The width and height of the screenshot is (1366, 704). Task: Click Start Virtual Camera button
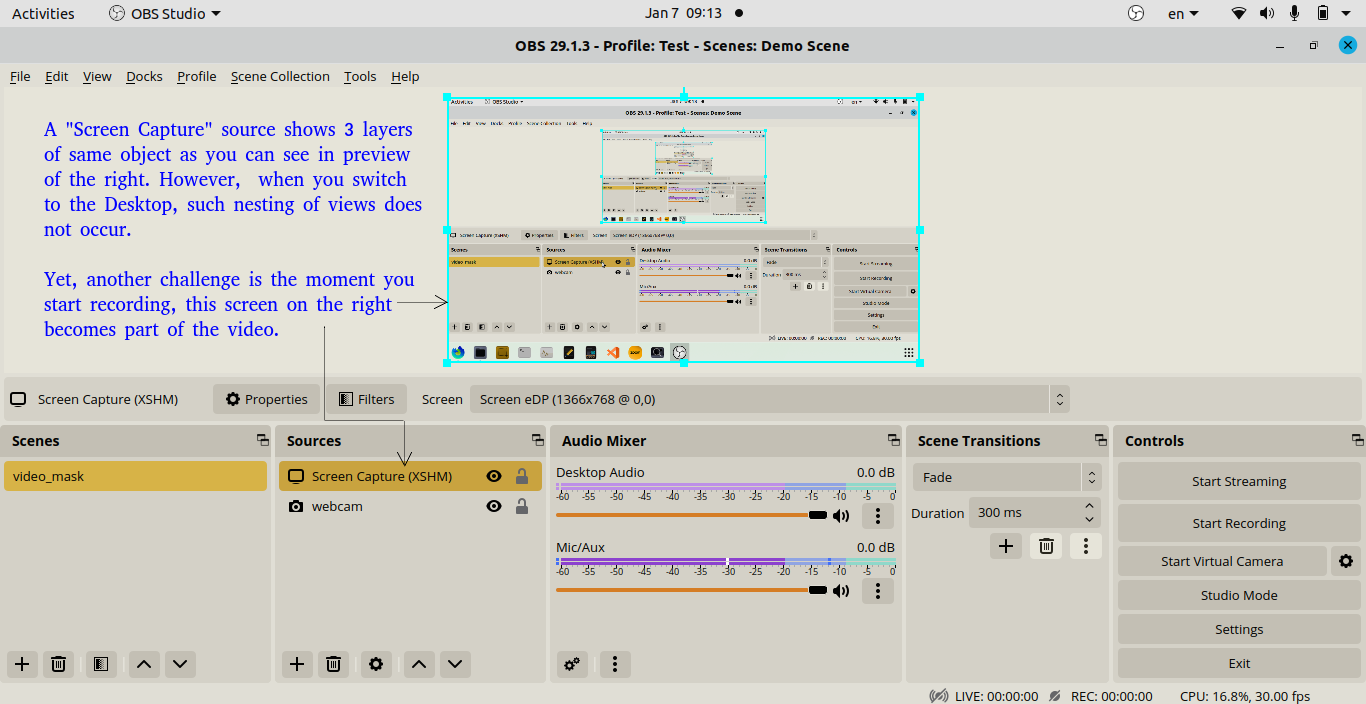[1222, 561]
